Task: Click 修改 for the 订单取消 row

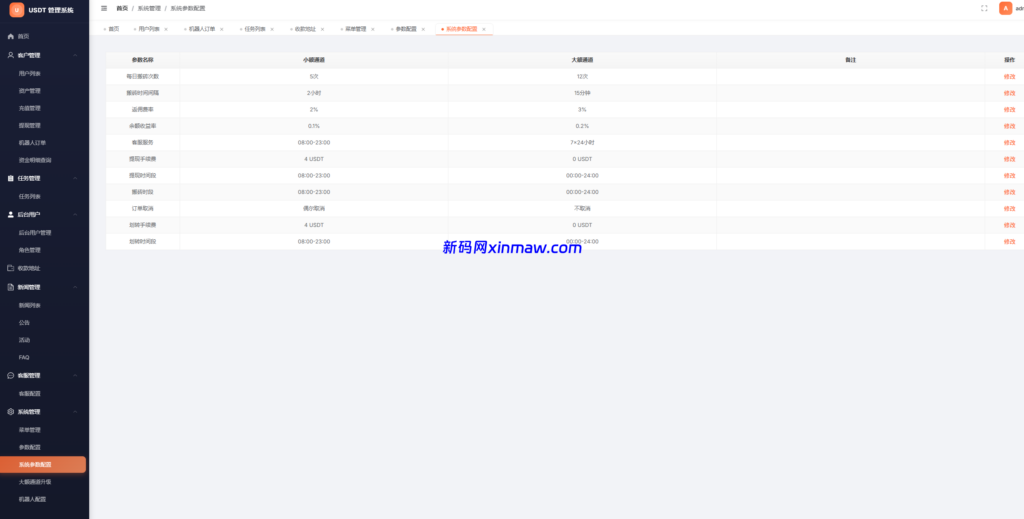Action: 1010,208
